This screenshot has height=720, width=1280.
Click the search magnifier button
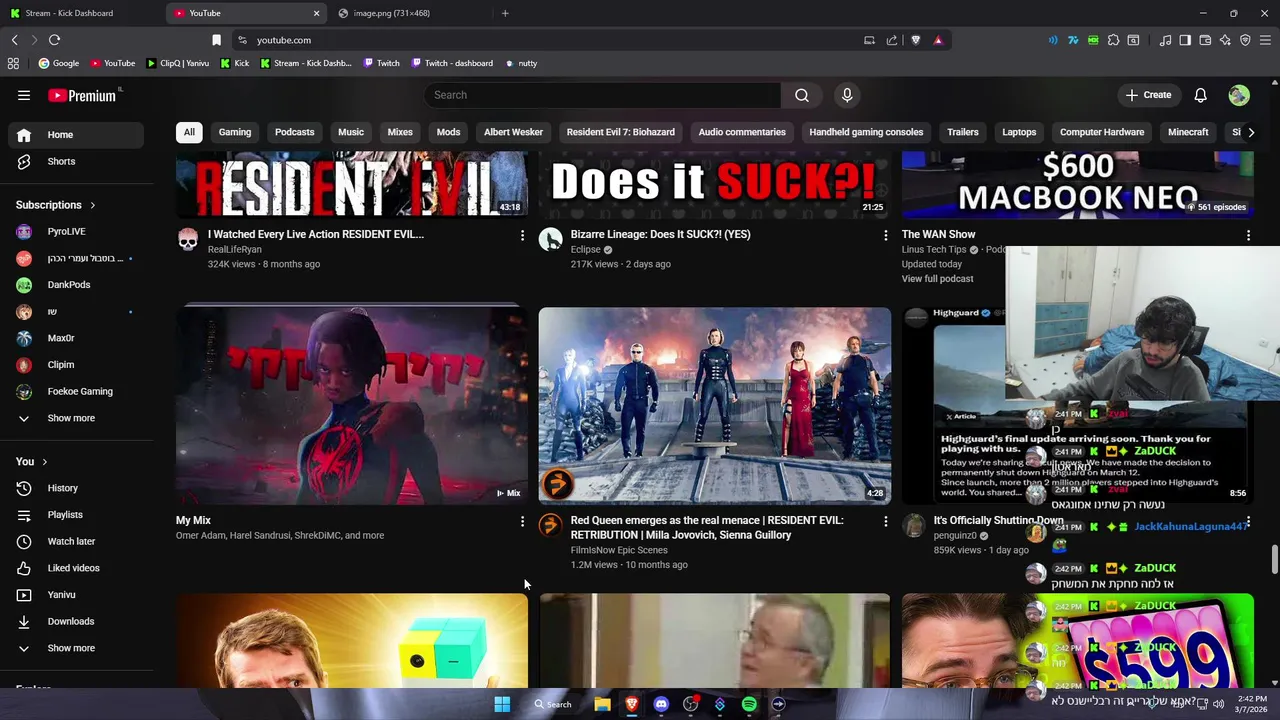coord(802,95)
